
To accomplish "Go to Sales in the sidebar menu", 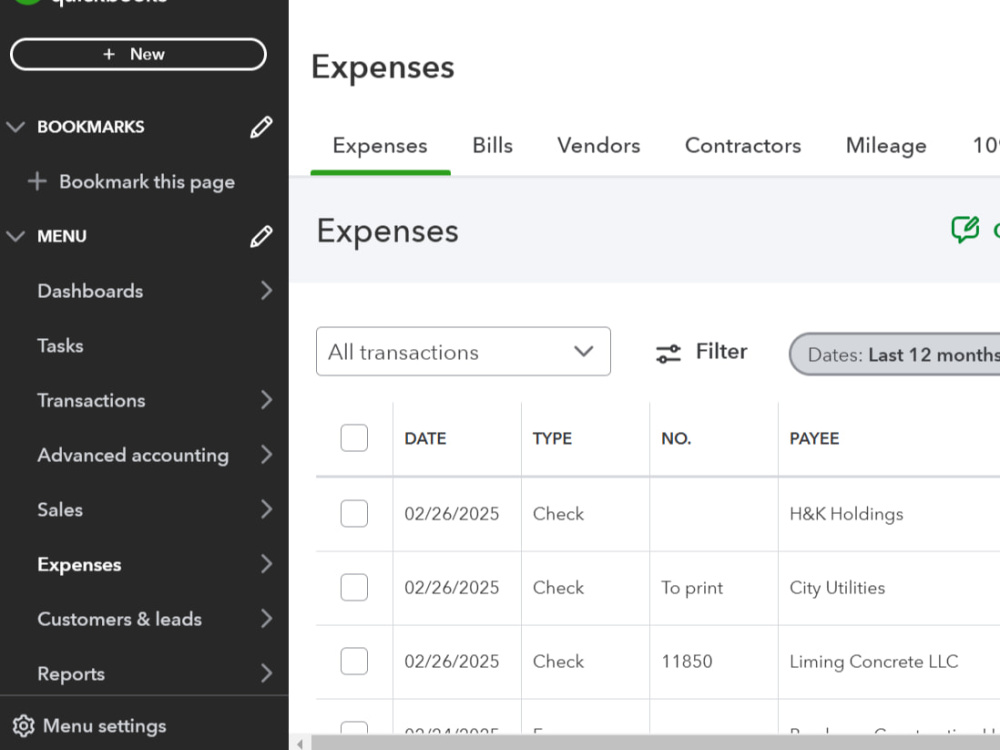I will click(60, 510).
